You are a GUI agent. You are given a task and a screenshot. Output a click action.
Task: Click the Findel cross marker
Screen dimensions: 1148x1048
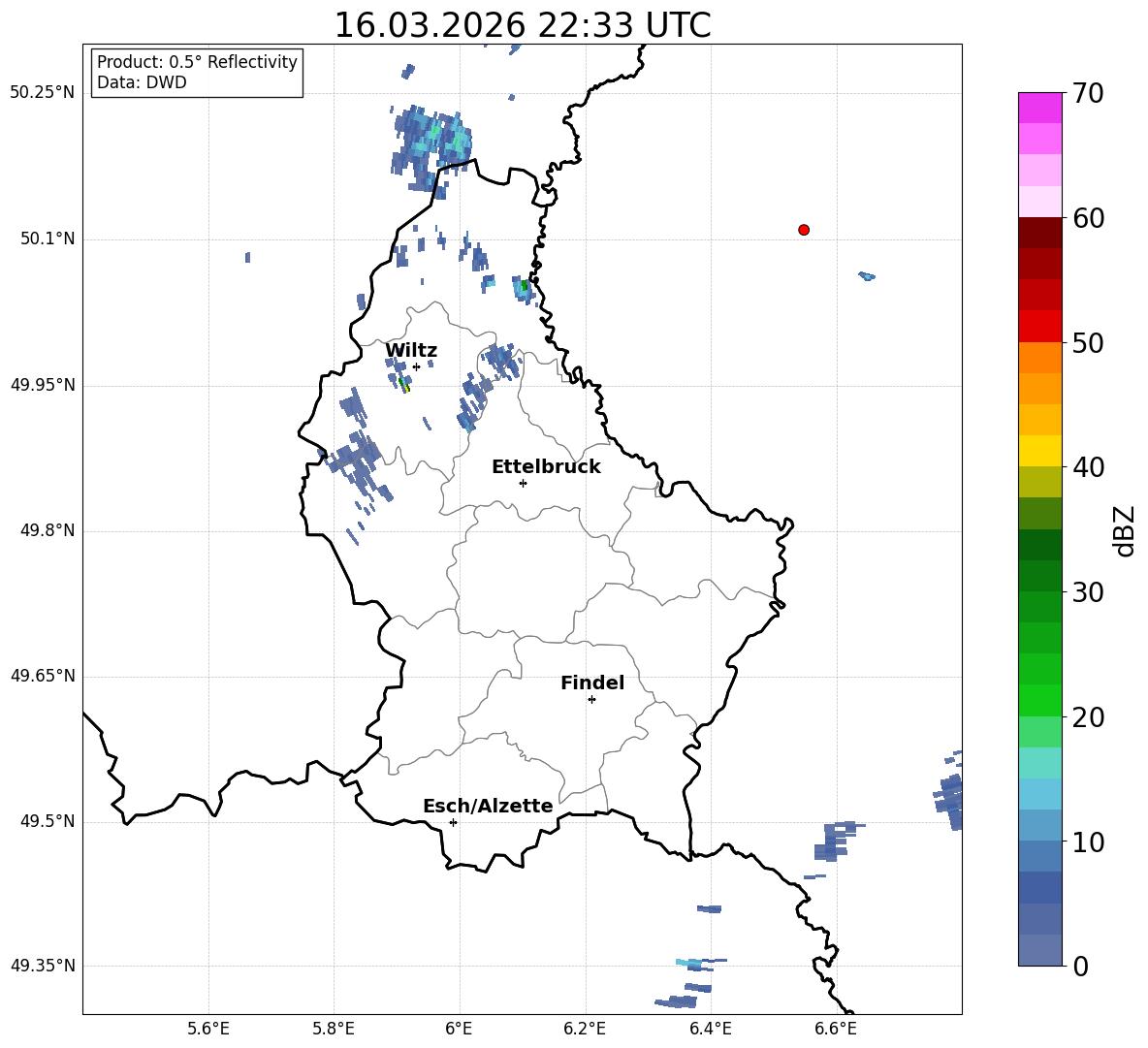coord(591,700)
